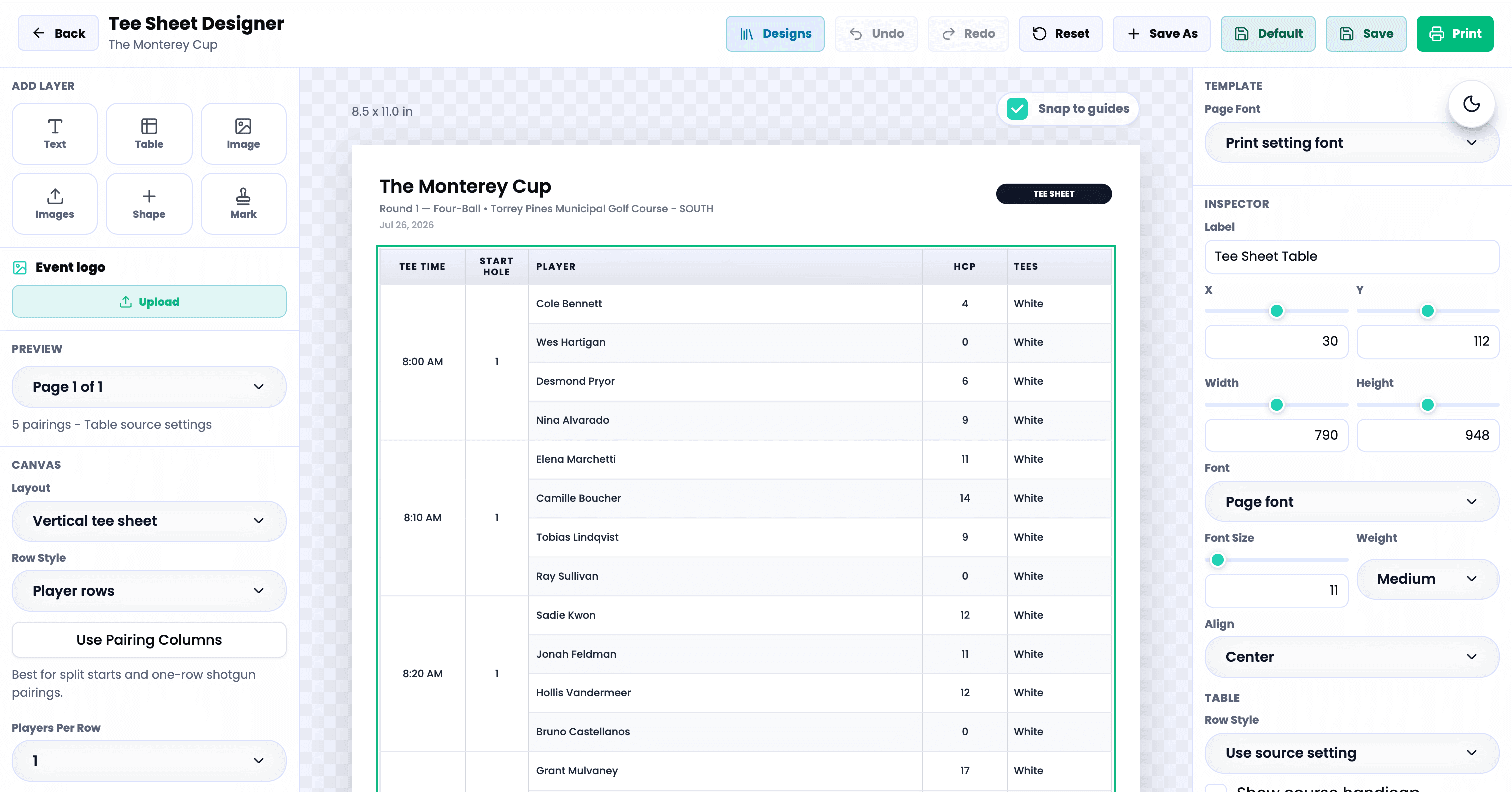The image size is (1512, 792).
Task: Adjust the Font Size slider
Action: point(1276,560)
